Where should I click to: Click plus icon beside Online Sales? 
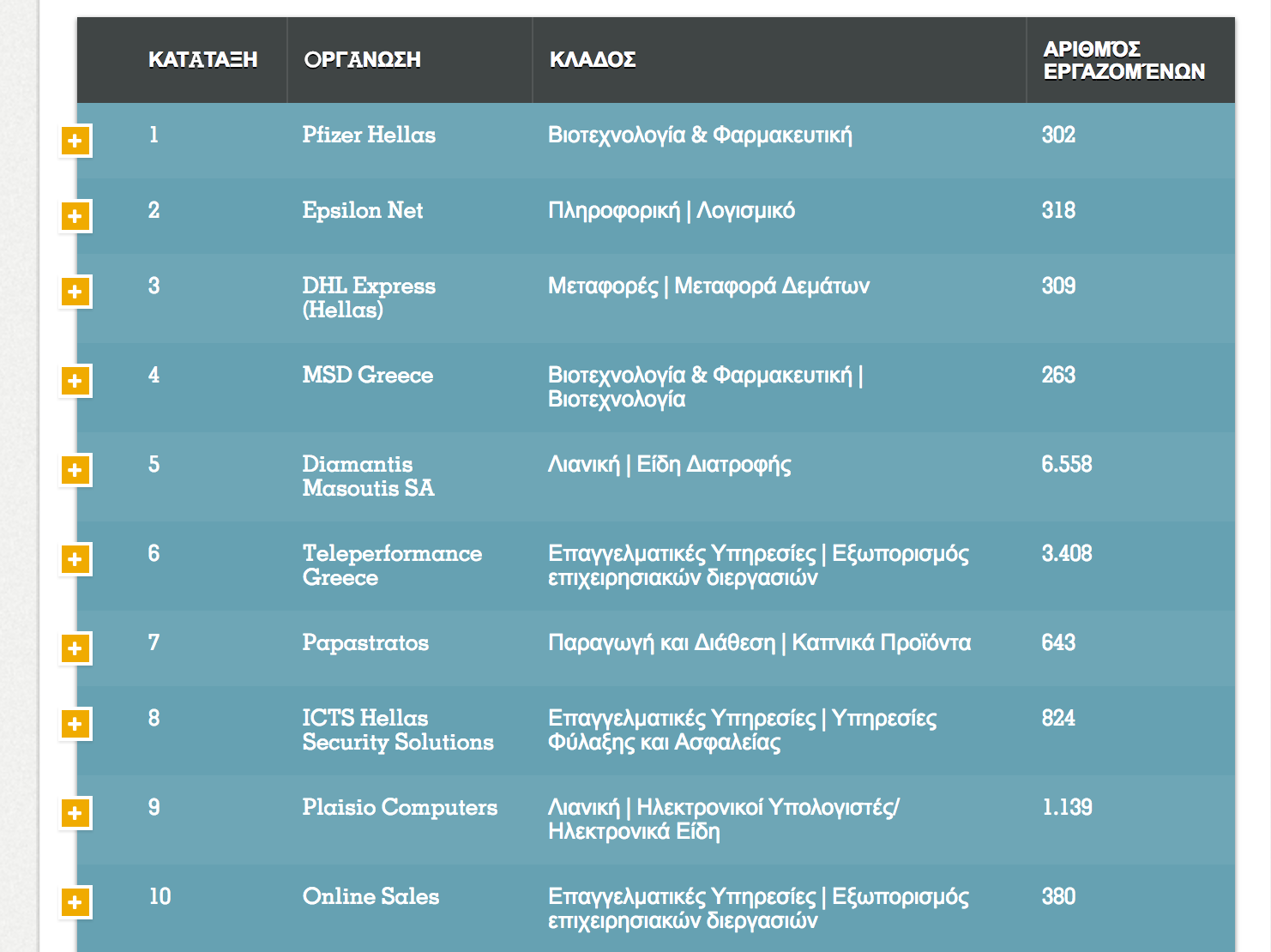(x=75, y=902)
